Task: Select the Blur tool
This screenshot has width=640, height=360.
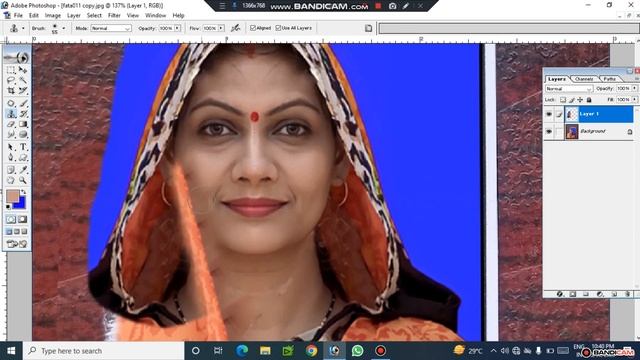Action: click(x=11, y=134)
